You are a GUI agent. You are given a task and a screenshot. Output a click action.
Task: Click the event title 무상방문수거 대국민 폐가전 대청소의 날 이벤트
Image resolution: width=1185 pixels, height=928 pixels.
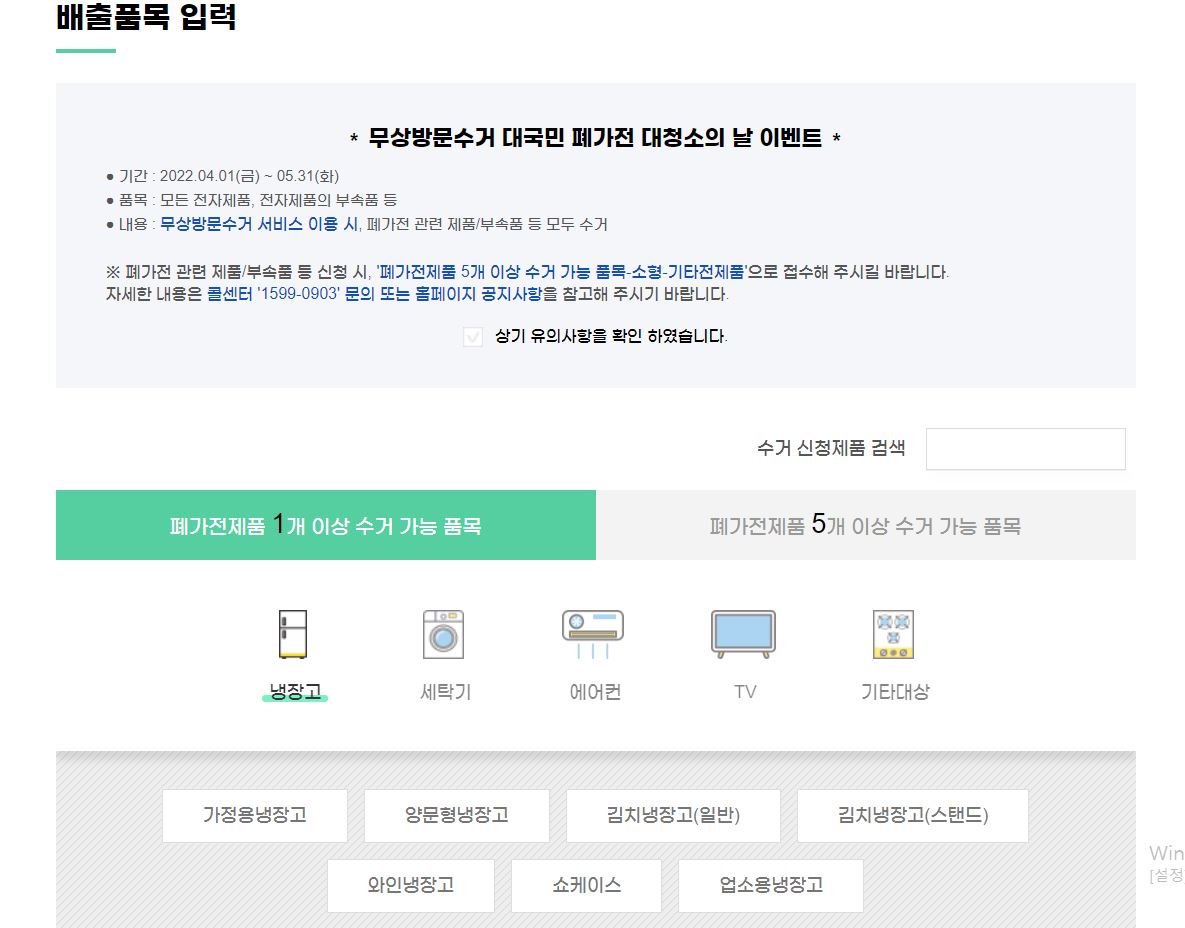pyautogui.click(x=595, y=138)
